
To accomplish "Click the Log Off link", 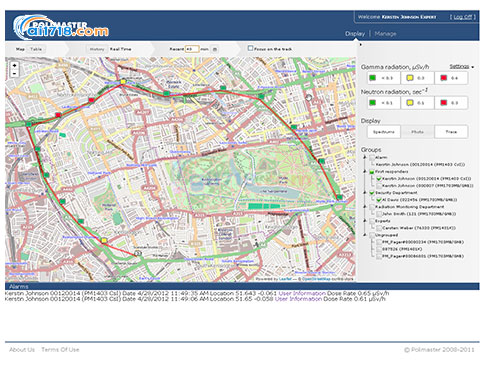I will click(x=463, y=17).
